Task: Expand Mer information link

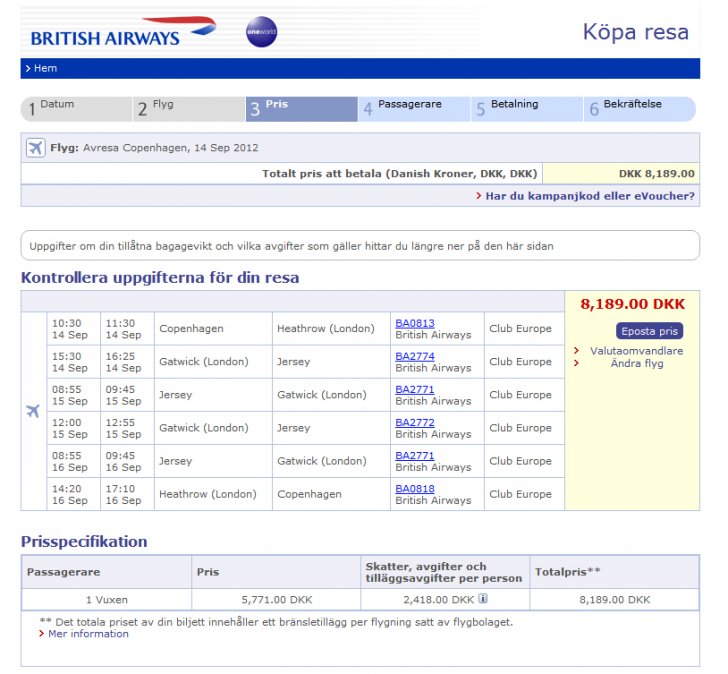Action: 88,634
